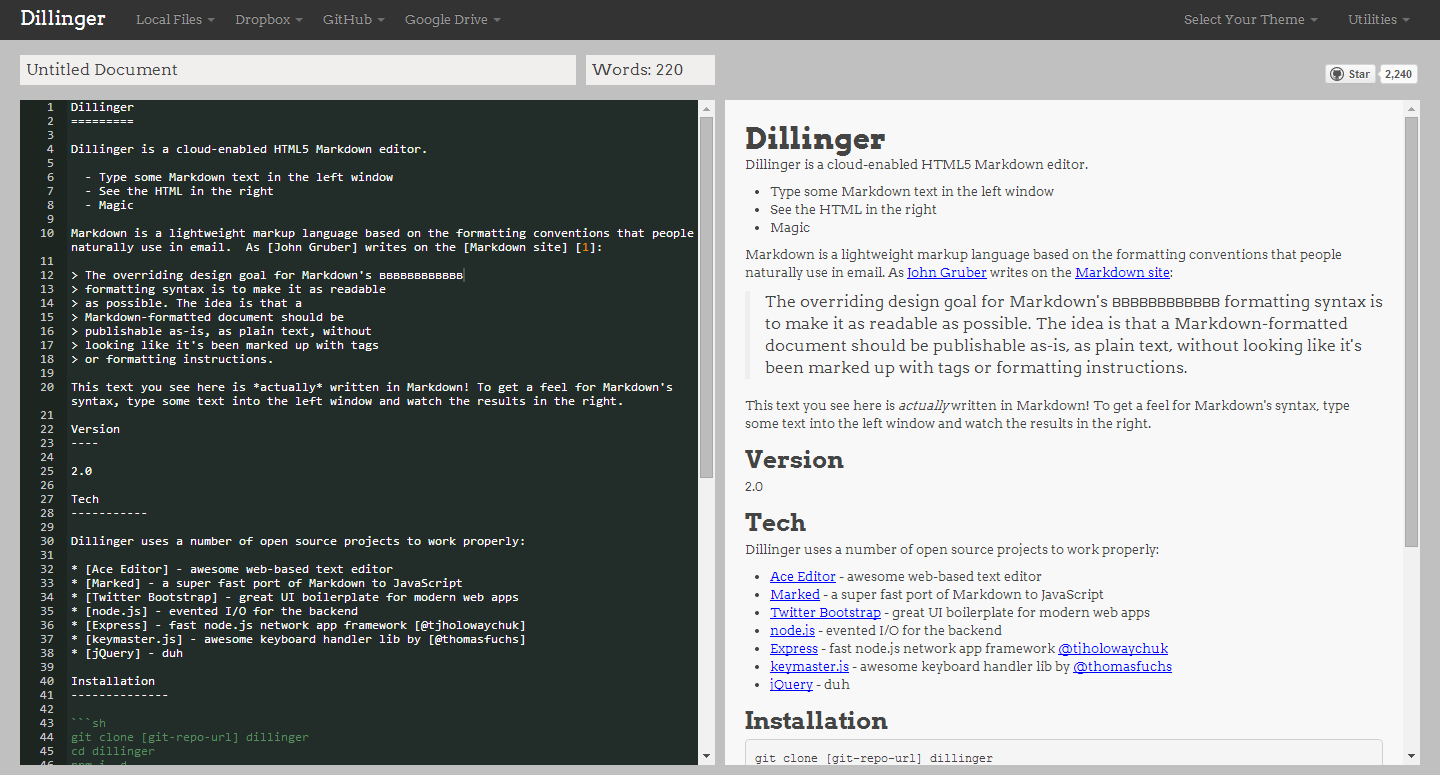Click the editor pane vertical scrollbar thumb

click(x=706, y=297)
